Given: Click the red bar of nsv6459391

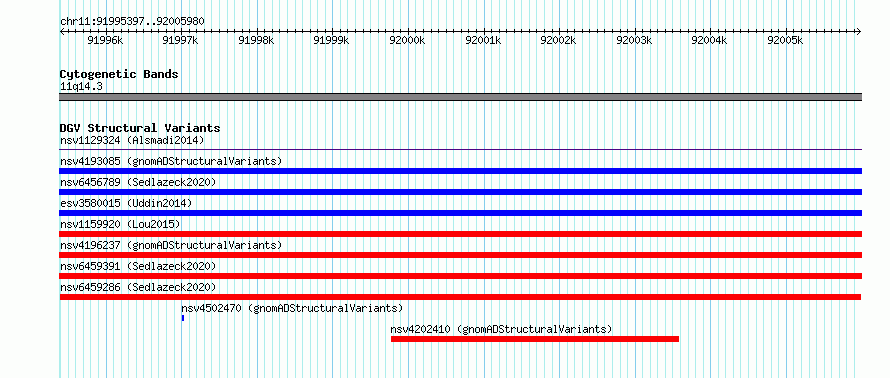Looking at the screenshot, I should [461, 276].
